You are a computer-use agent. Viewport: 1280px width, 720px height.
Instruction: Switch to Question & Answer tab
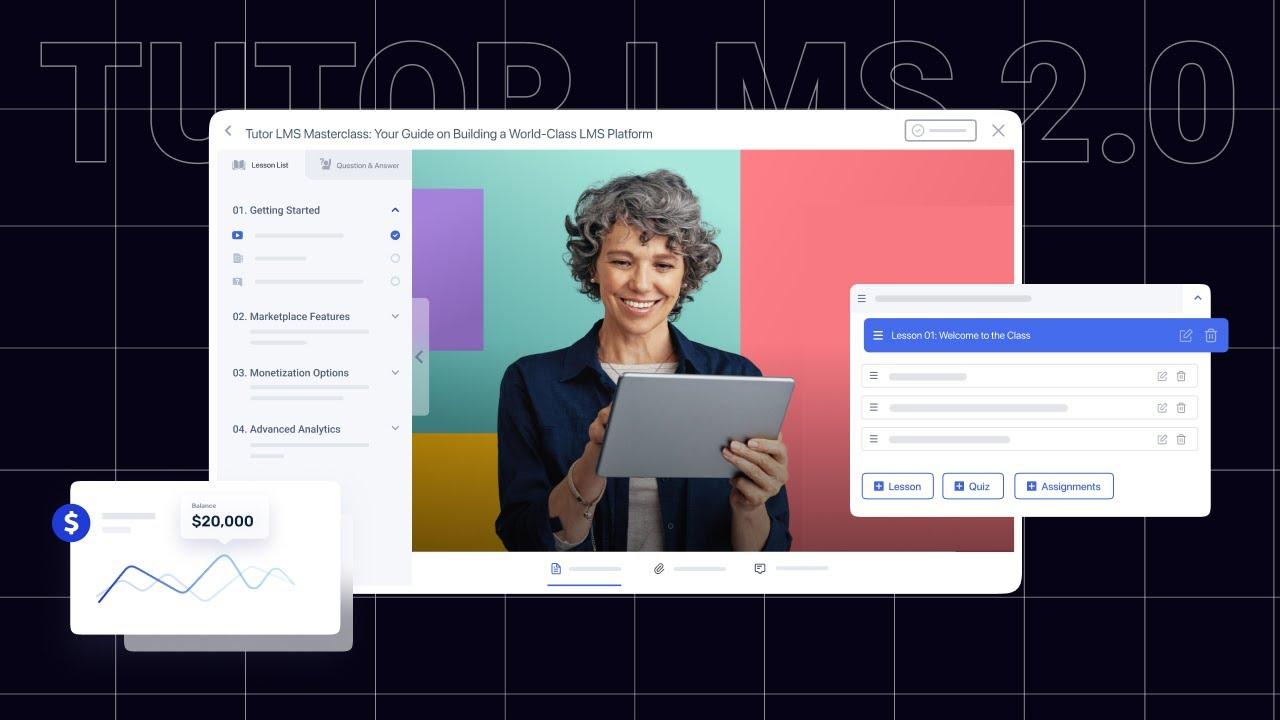tap(359, 165)
